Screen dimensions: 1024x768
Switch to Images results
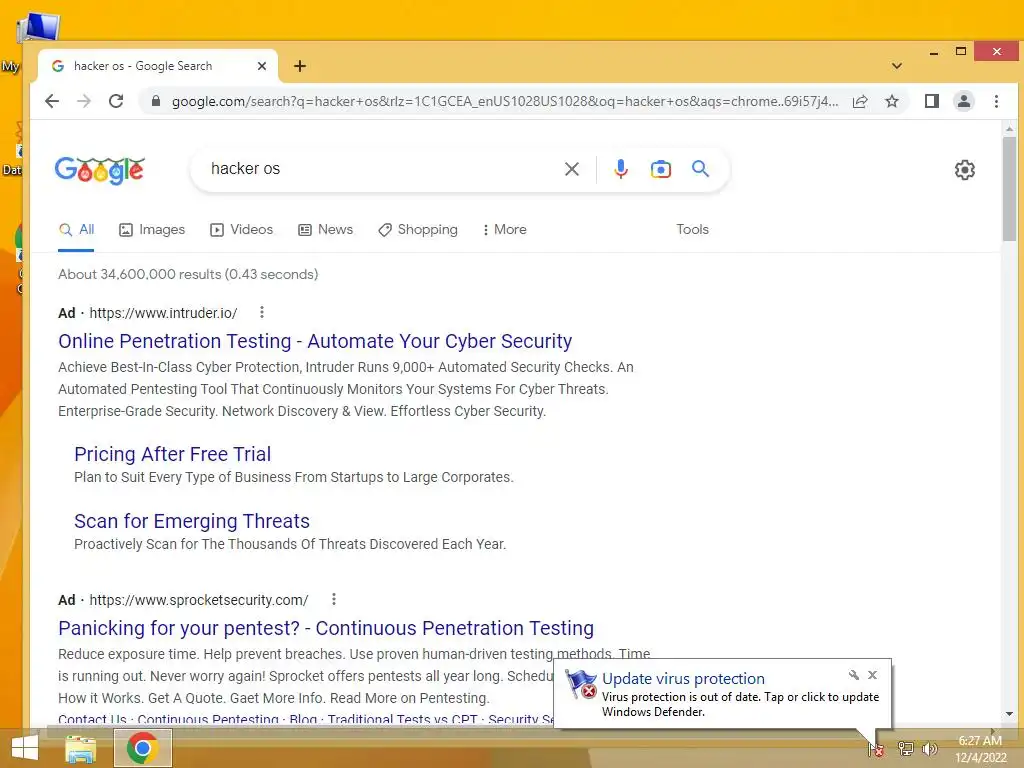(152, 229)
